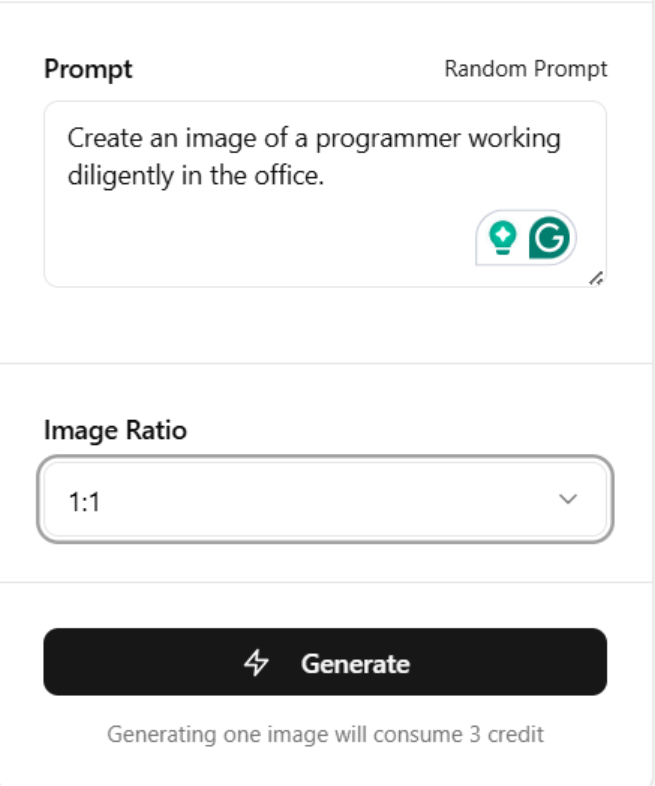Select the 1:1 ratio value text
Image resolution: width=655 pixels, height=786 pixels.
(85, 501)
